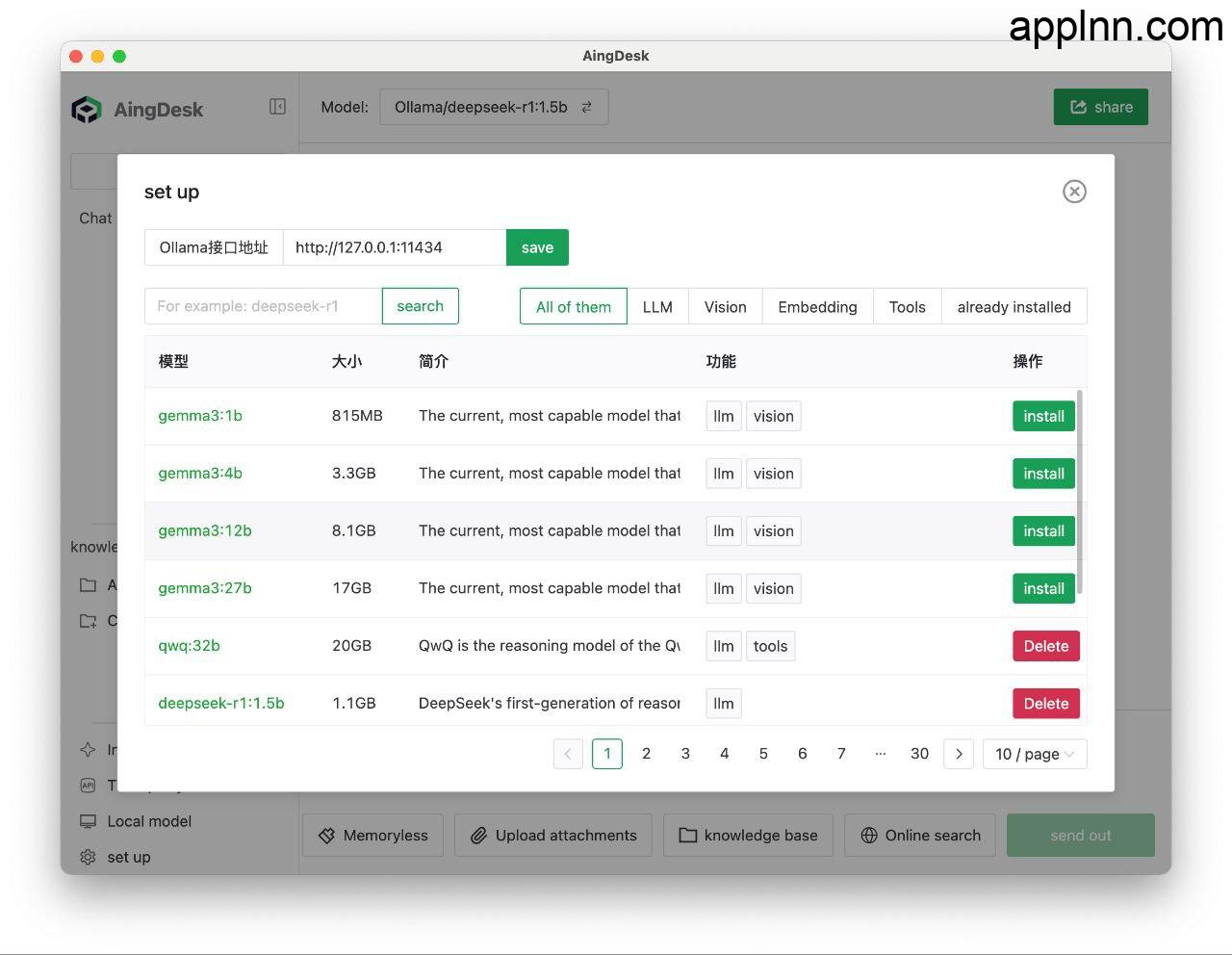Click the sidebar API icon
Image resolution: width=1232 pixels, height=955 pixels.
tap(88, 786)
